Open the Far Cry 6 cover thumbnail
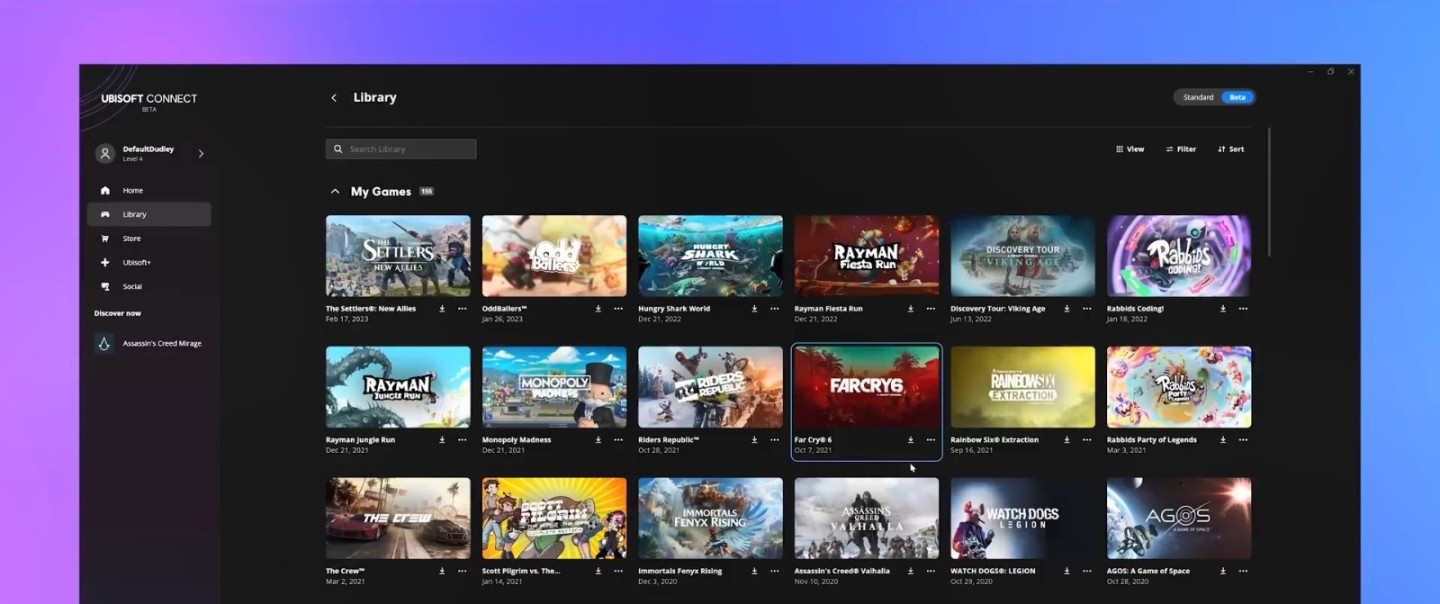Screen dimensions: 1440x604 (x=867, y=387)
